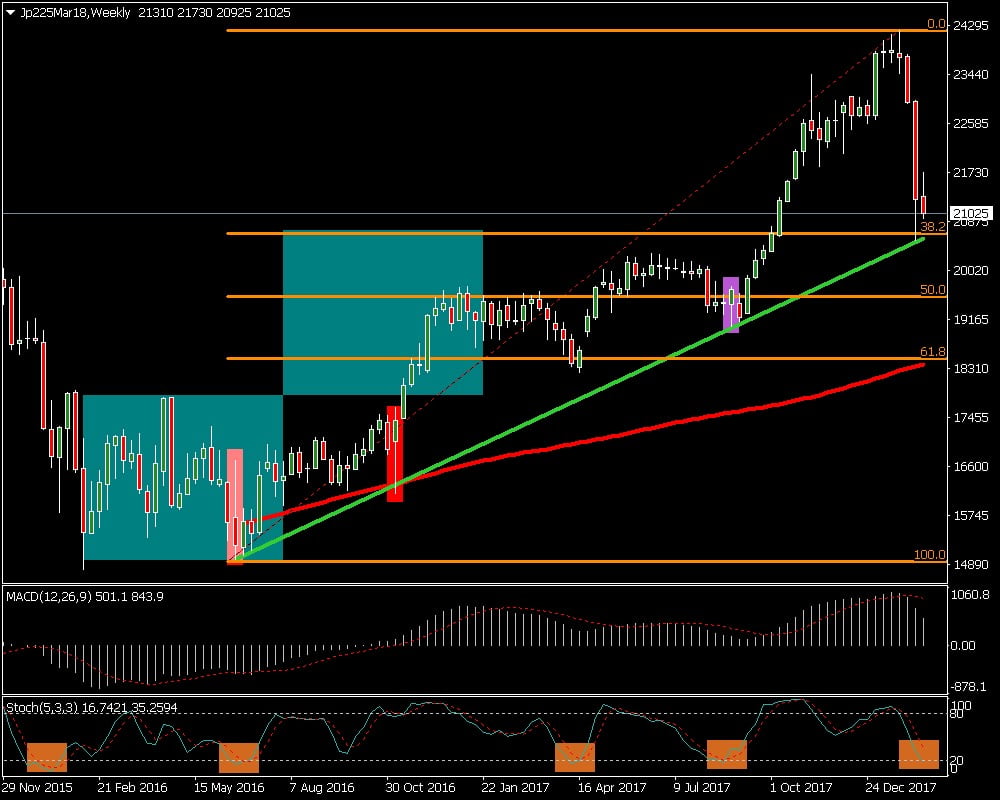
Task: Select the upper teal rectangle
Action: tap(383, 312)
